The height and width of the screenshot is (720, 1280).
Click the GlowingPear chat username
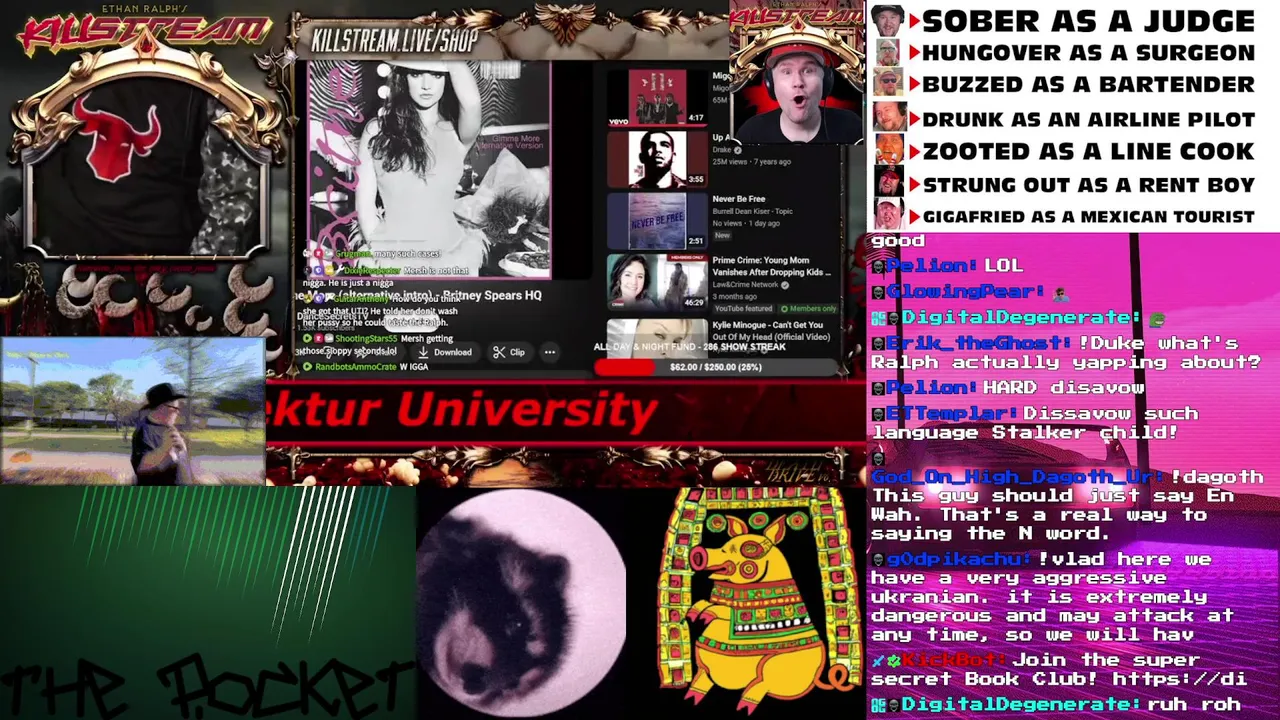point(964,291)
